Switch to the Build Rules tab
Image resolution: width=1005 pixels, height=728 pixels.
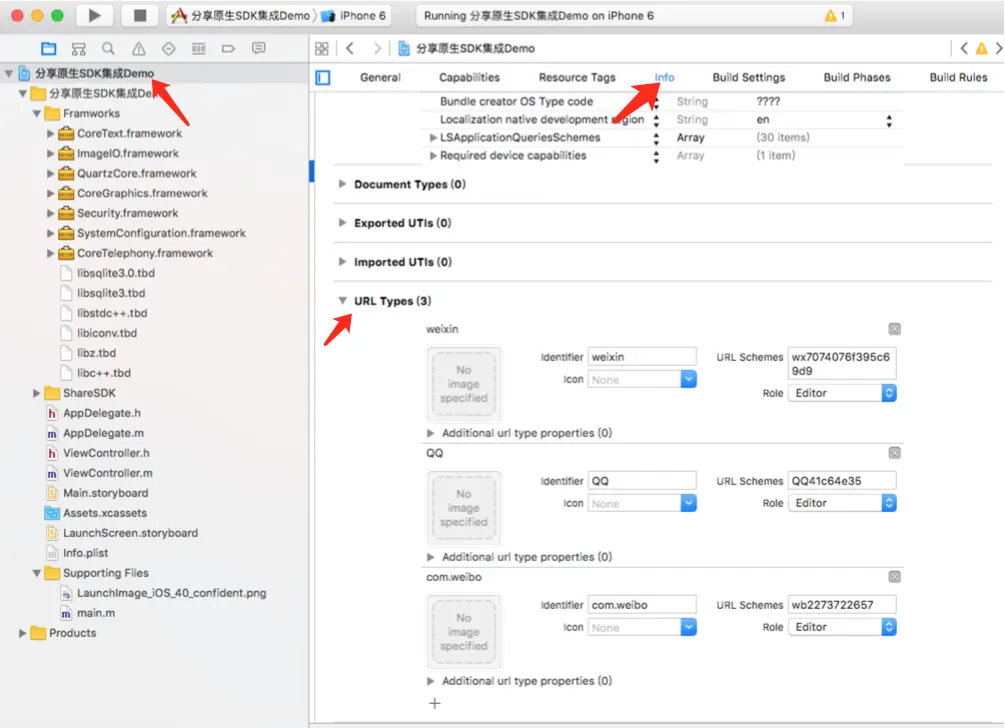coord(958,78)
